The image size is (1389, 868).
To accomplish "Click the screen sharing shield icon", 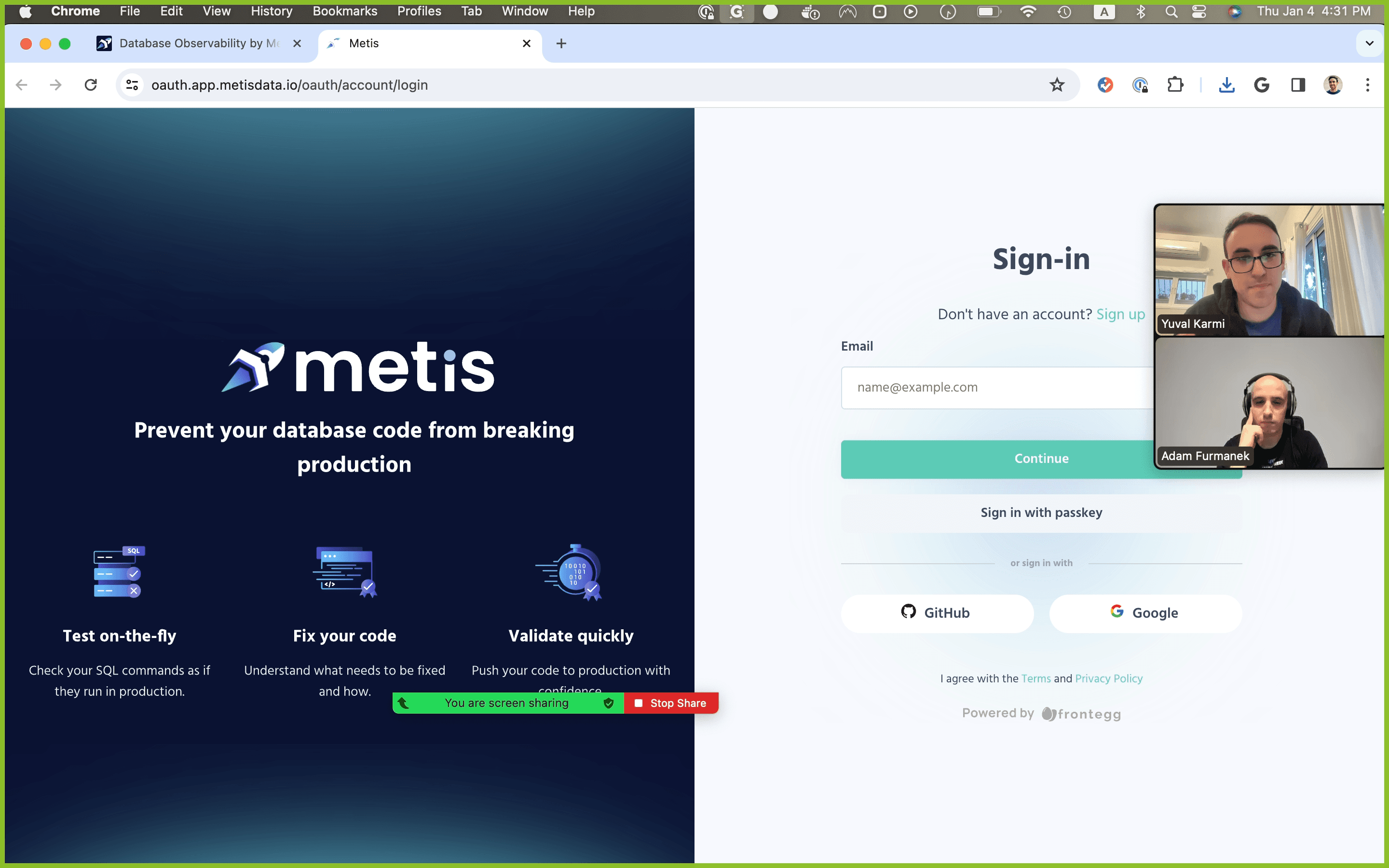I will [x=608, y=703].
